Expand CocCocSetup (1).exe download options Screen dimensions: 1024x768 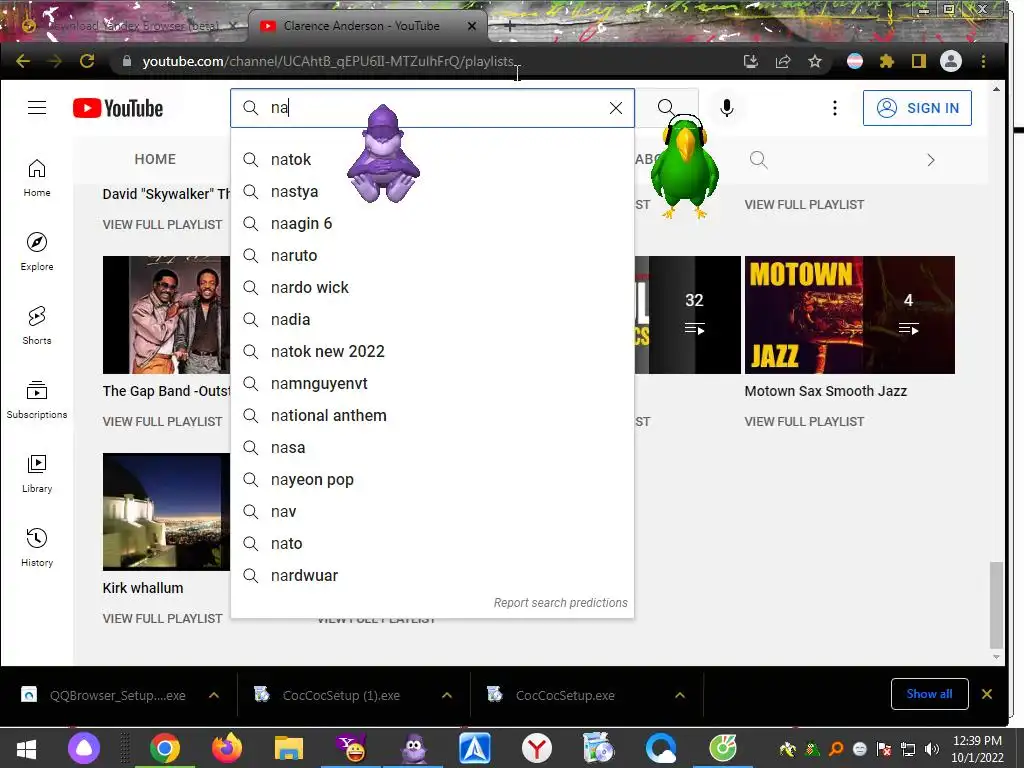pyautogui.click(x=447, y=696)
